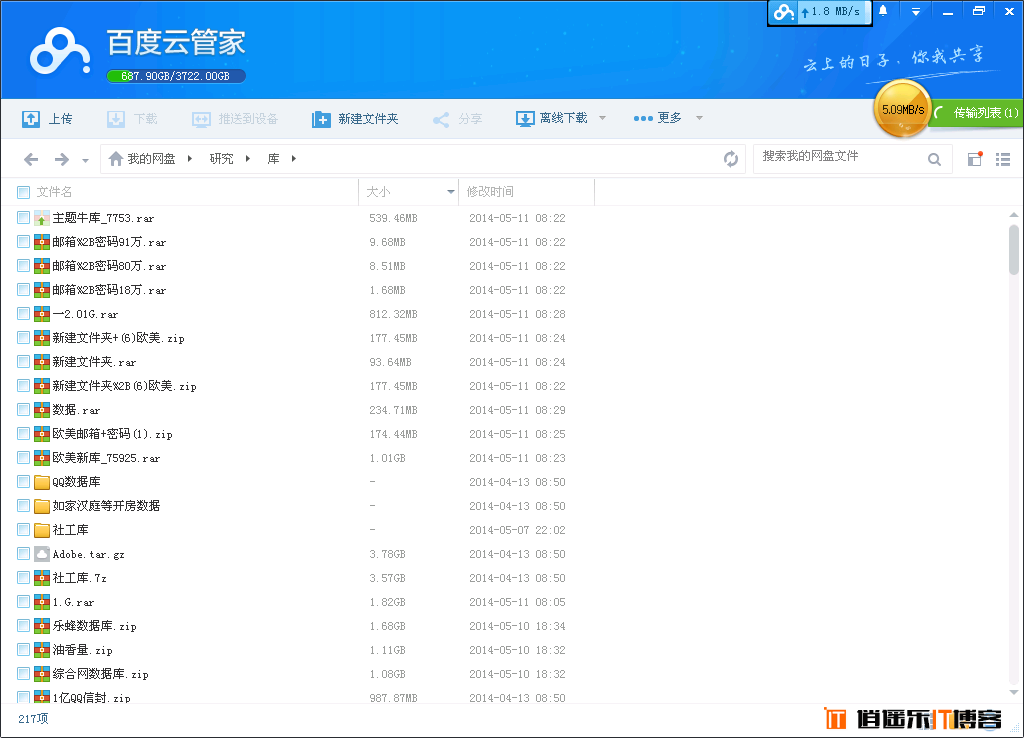This screenshot has height=738, width=1024.
Task: Check the box for QQ数据库 folder
Action: point(24,482)
